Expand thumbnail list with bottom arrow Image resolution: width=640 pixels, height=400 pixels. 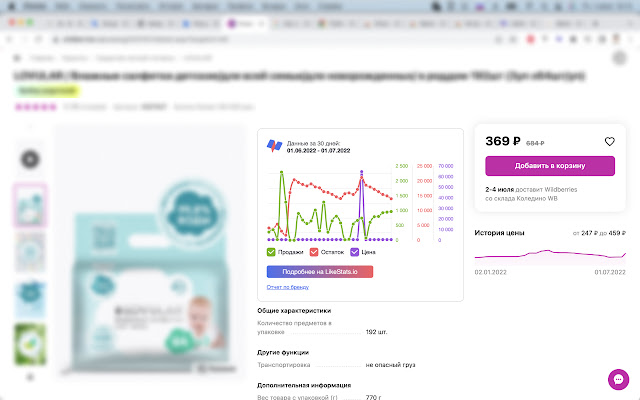[30, 377]
